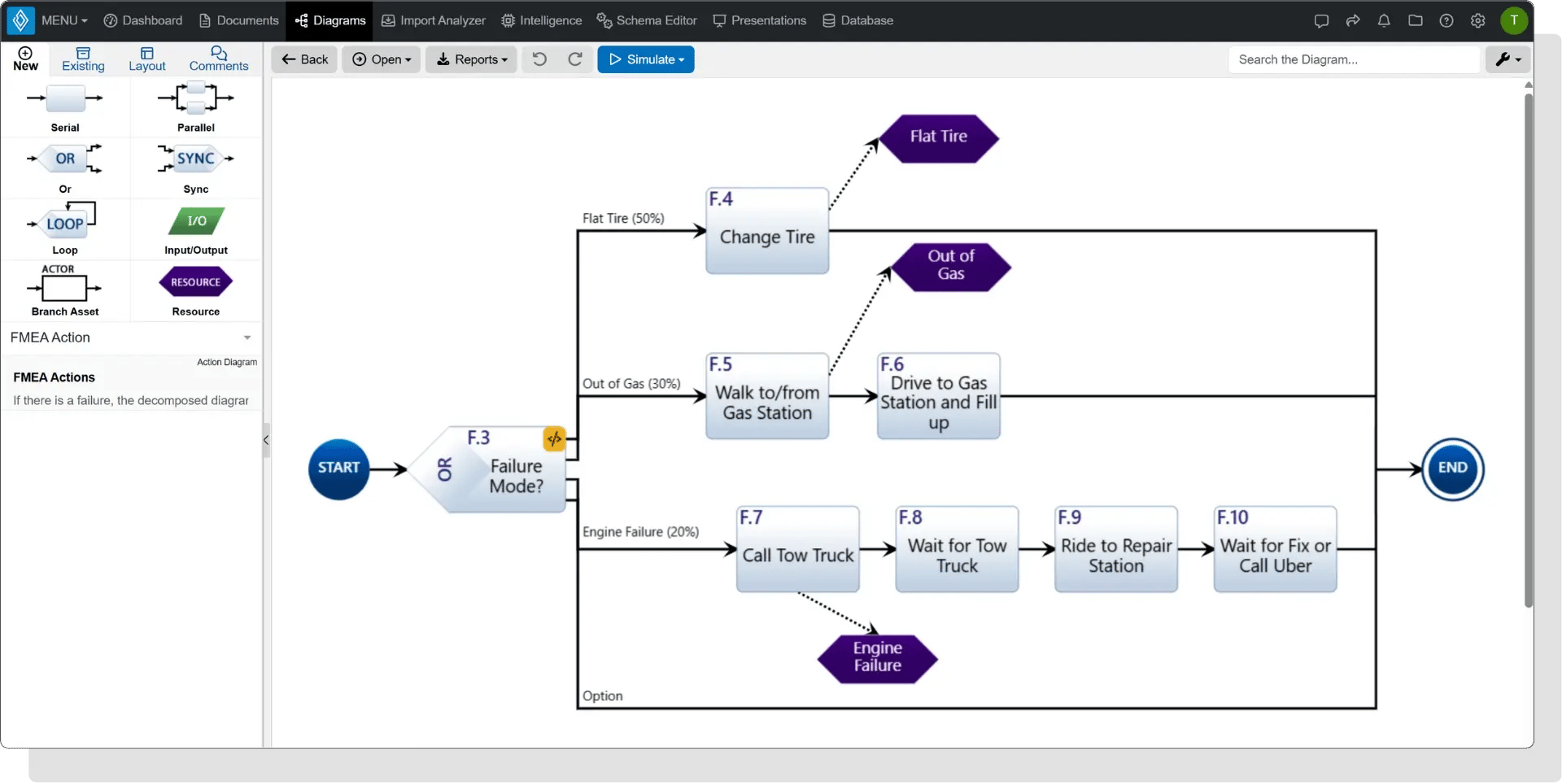Click the script icon on F.3

[x=554, y=438]
